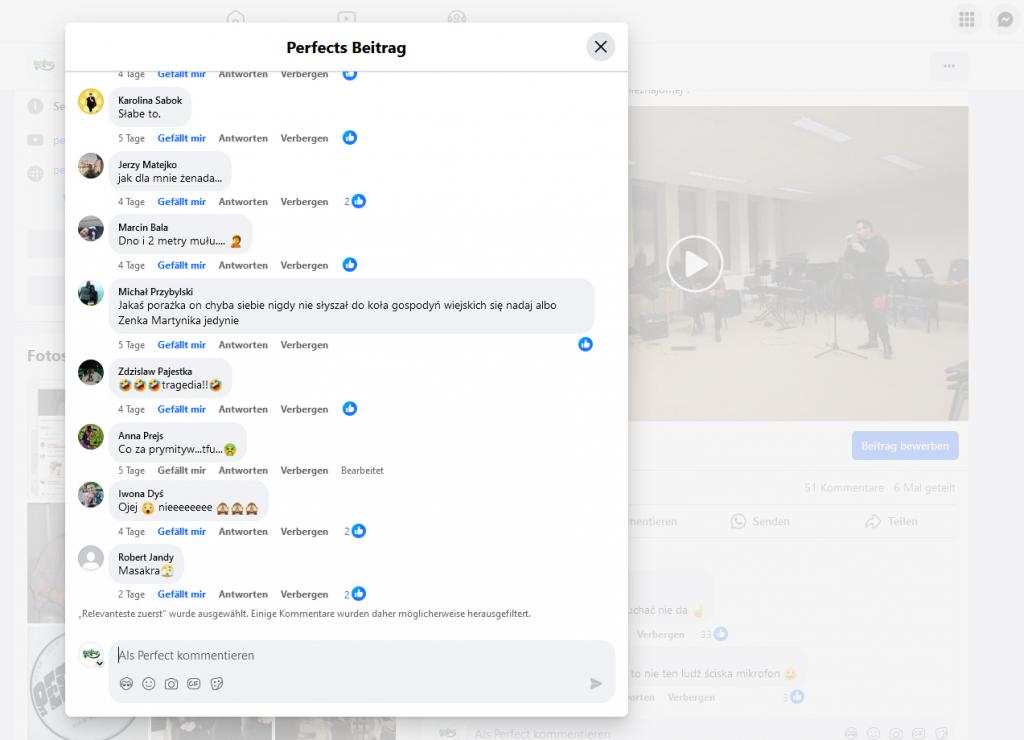The image size is (1024, 740).
Task: Open Michał Przybylski's profile name link
Action: (155, 292)
